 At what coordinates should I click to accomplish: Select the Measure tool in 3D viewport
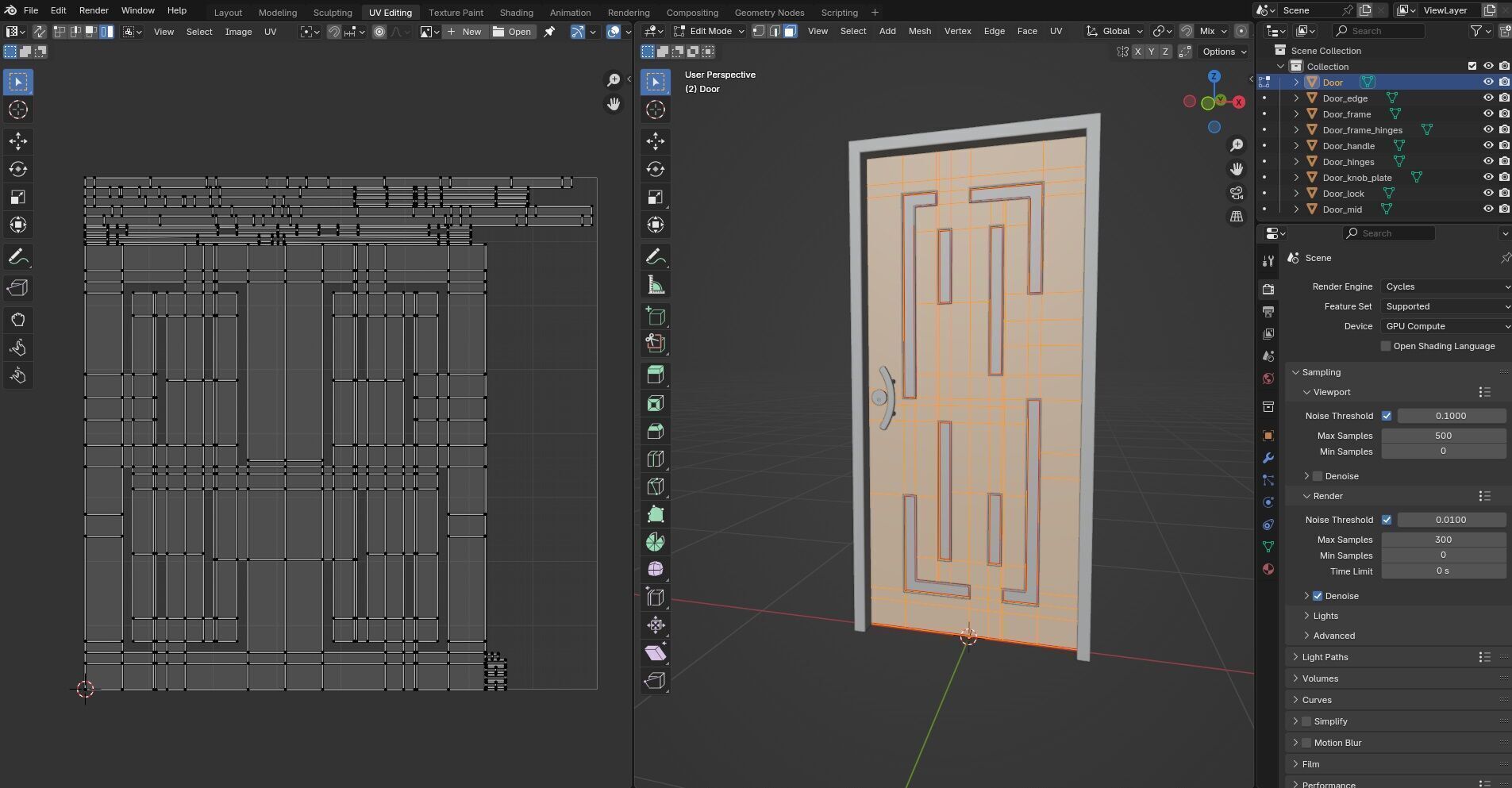656,285
